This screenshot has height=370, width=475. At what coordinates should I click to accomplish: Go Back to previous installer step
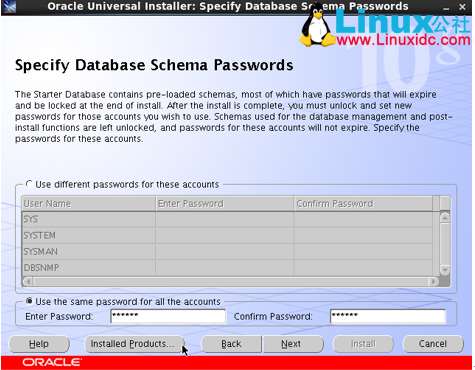tap(231, 344)
